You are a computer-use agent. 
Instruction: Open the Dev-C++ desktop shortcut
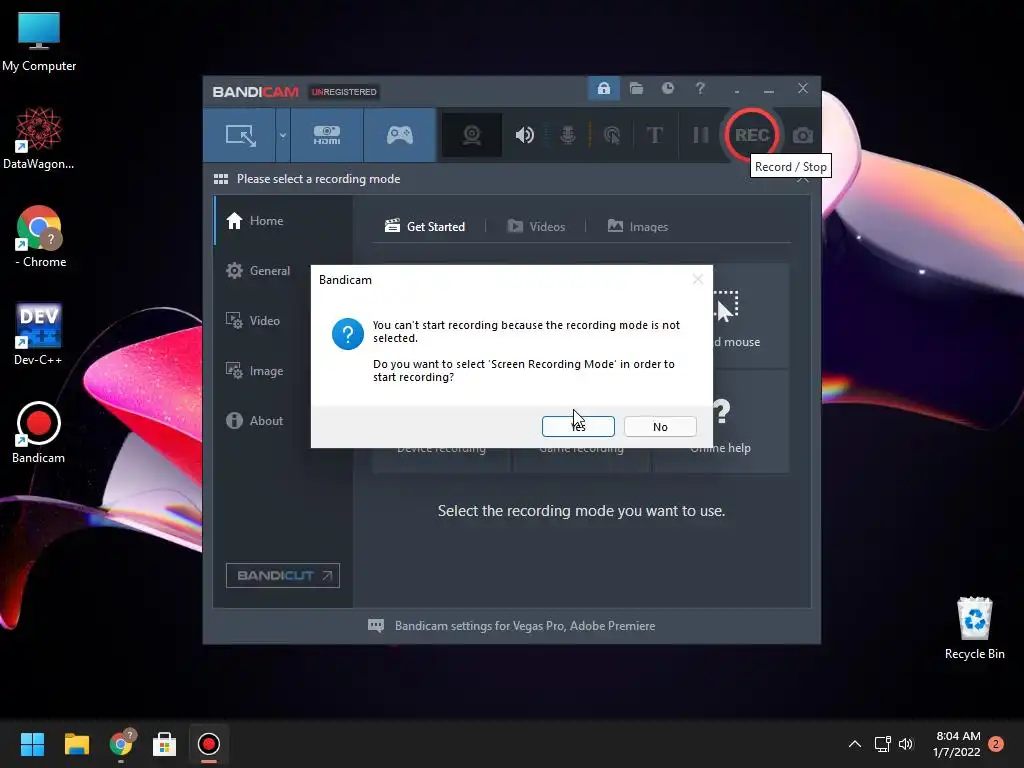click(x=39, y=334)
